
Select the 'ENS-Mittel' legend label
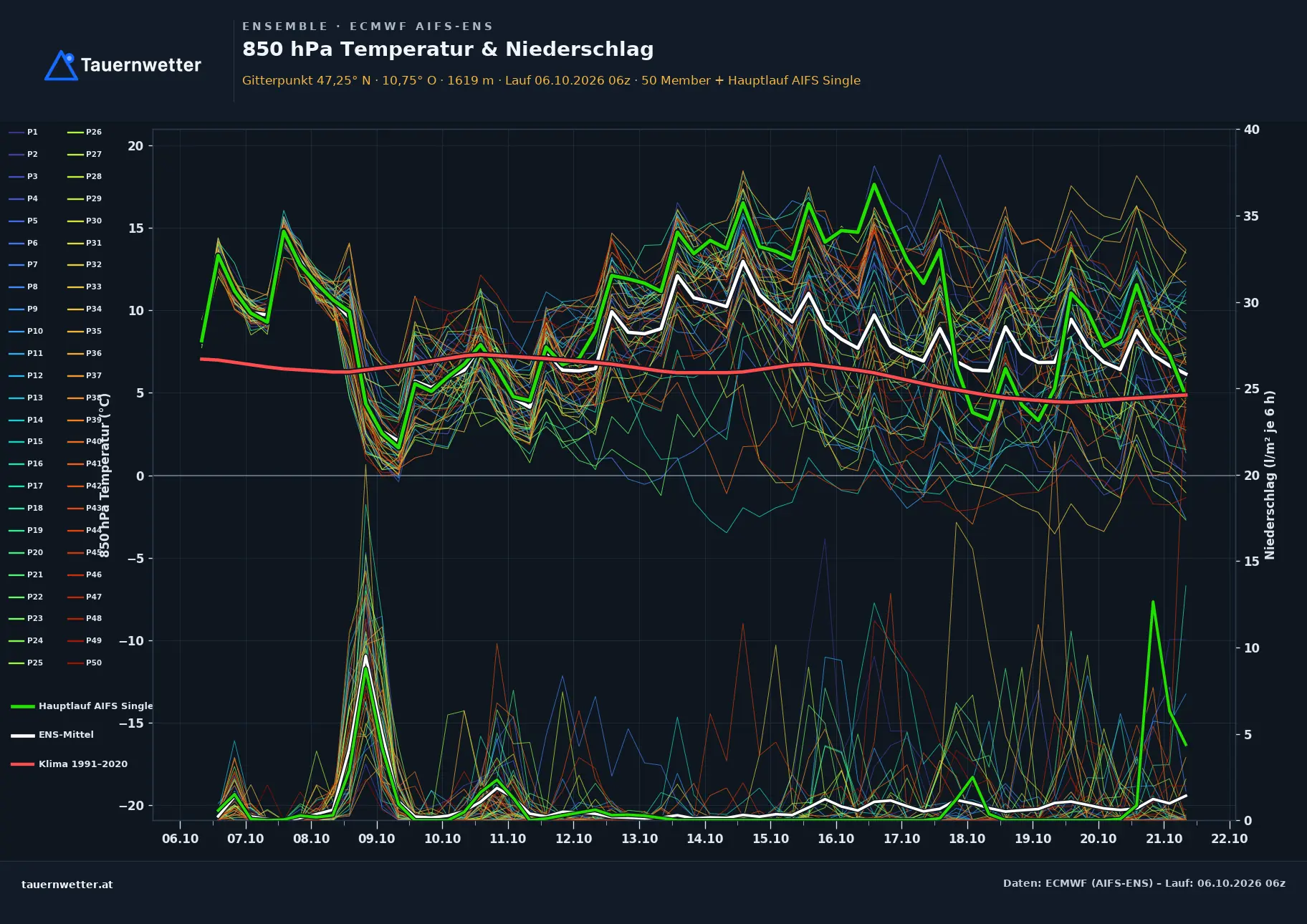[66, 735]
